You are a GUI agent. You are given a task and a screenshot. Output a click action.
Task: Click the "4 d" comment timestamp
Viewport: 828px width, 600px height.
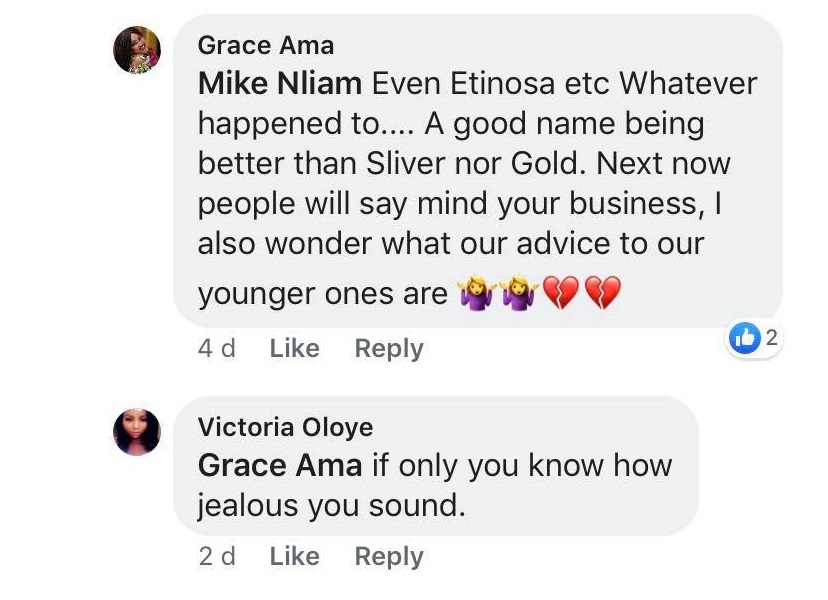(x=217, y=348)
